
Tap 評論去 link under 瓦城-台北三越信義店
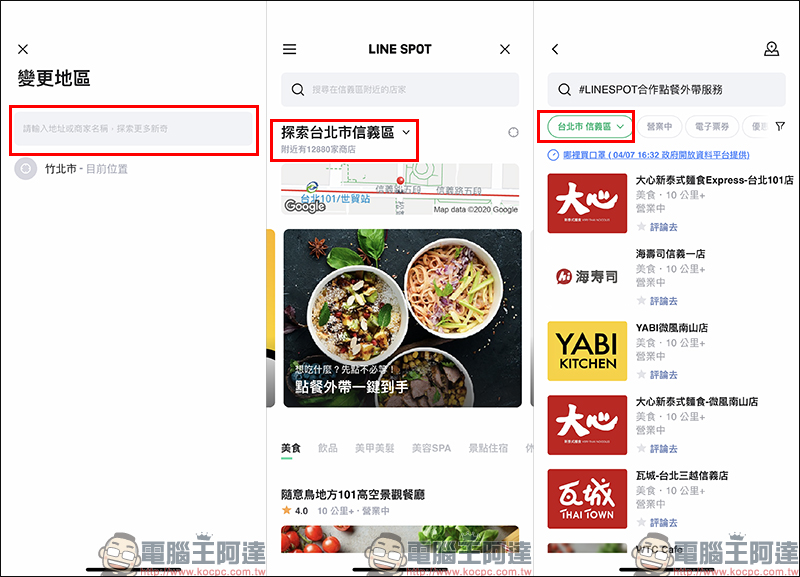664,523
